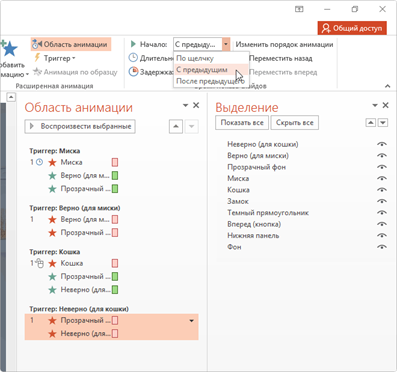Click Показать все button

click(242, 123)
